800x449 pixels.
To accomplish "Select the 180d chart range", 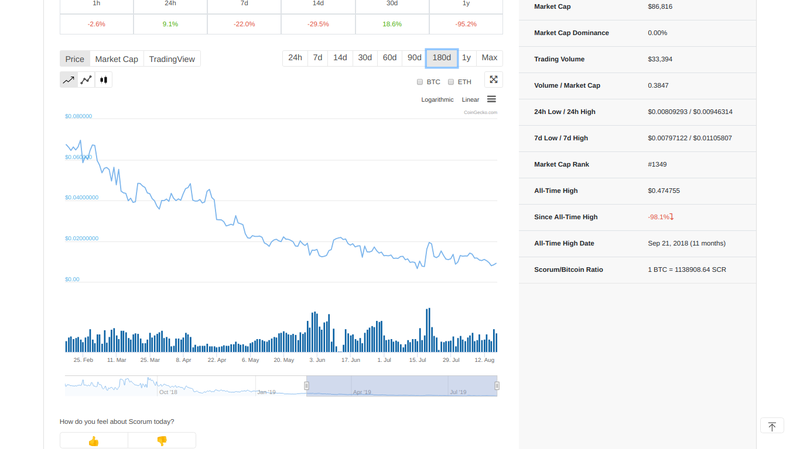I will pos(442,58).
